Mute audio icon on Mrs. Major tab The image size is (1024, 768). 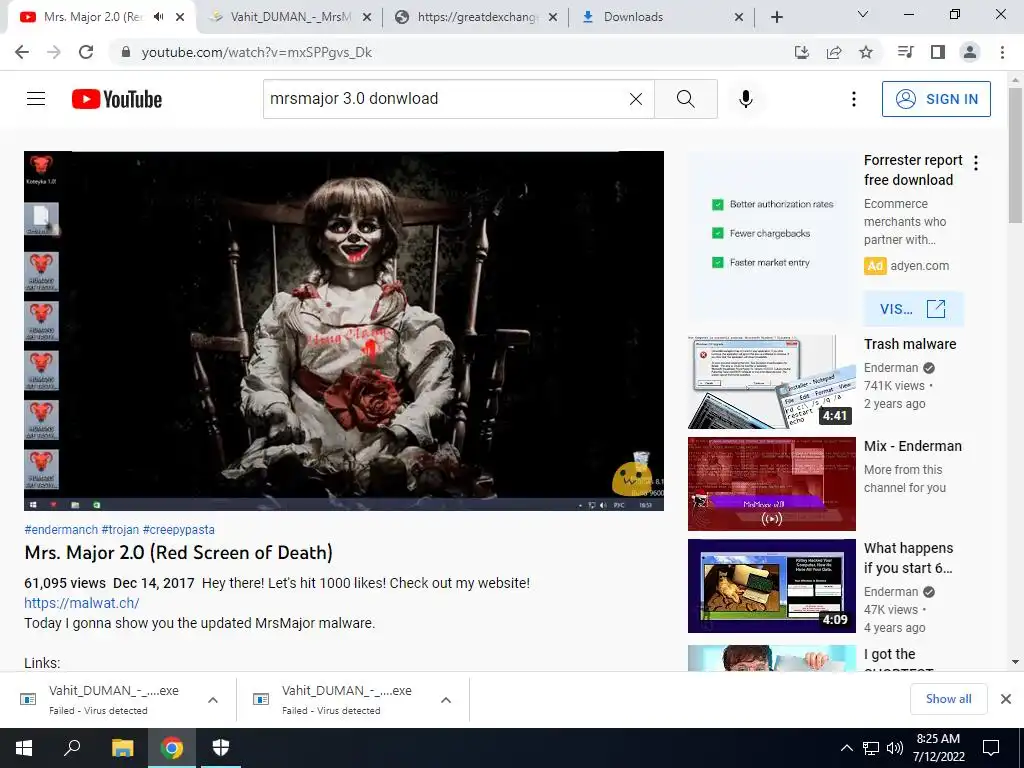(x=159, y=17)
